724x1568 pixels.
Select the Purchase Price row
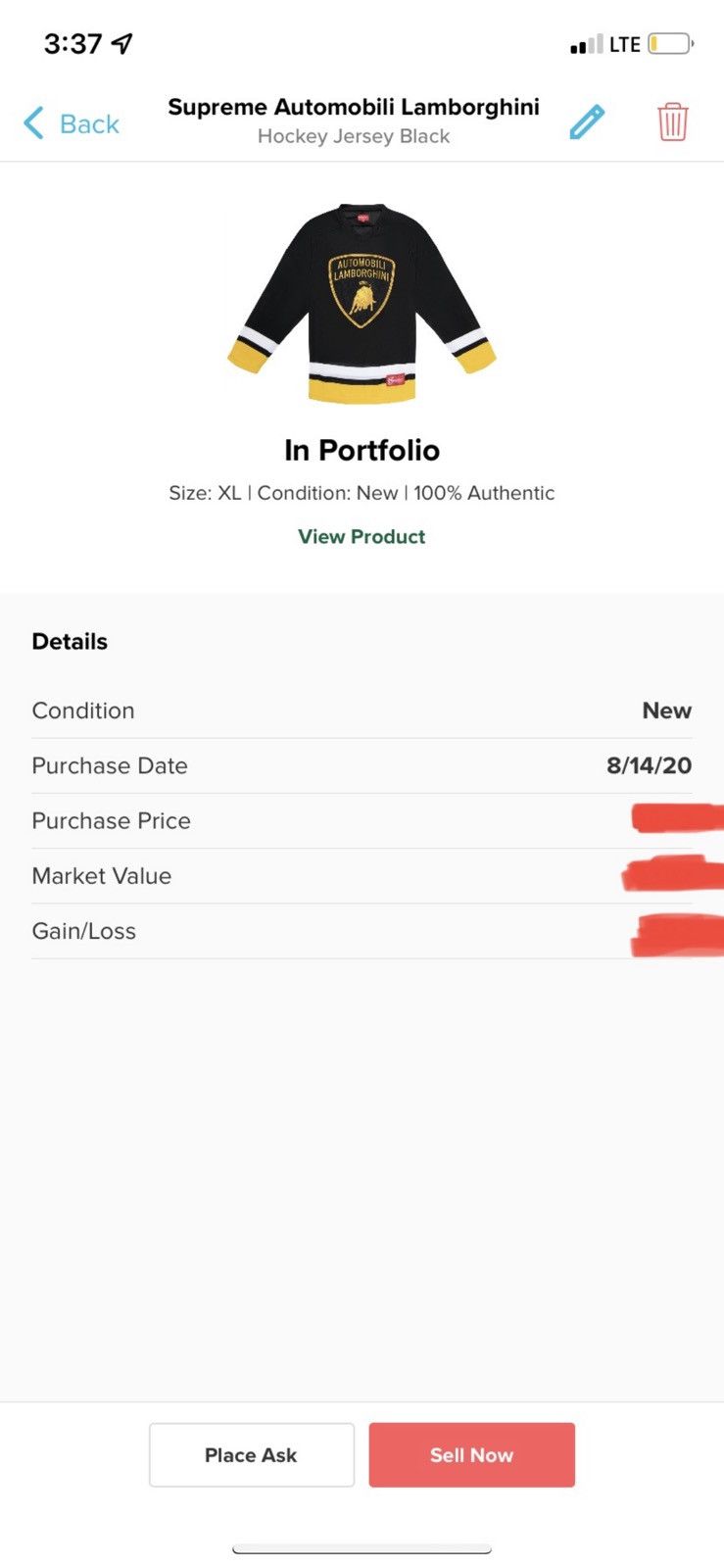[x=362, y=820]
